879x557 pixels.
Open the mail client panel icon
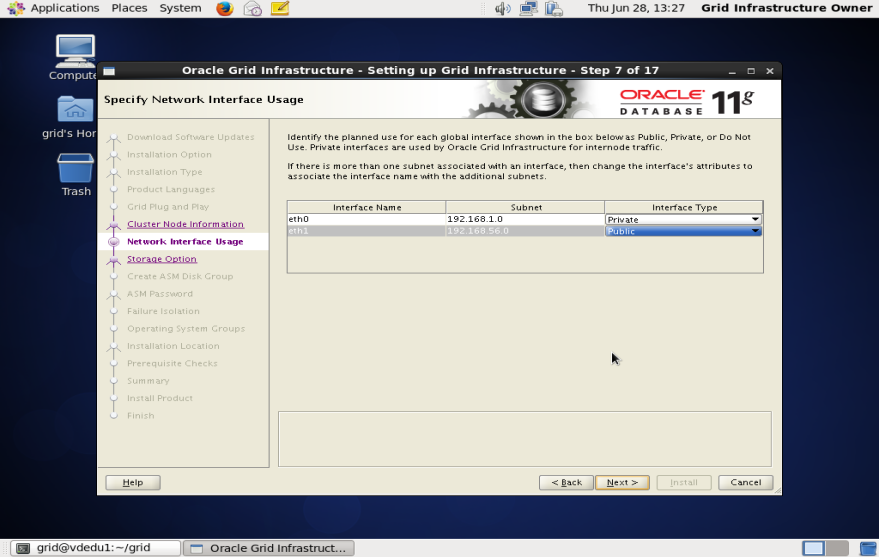(253, 8)
